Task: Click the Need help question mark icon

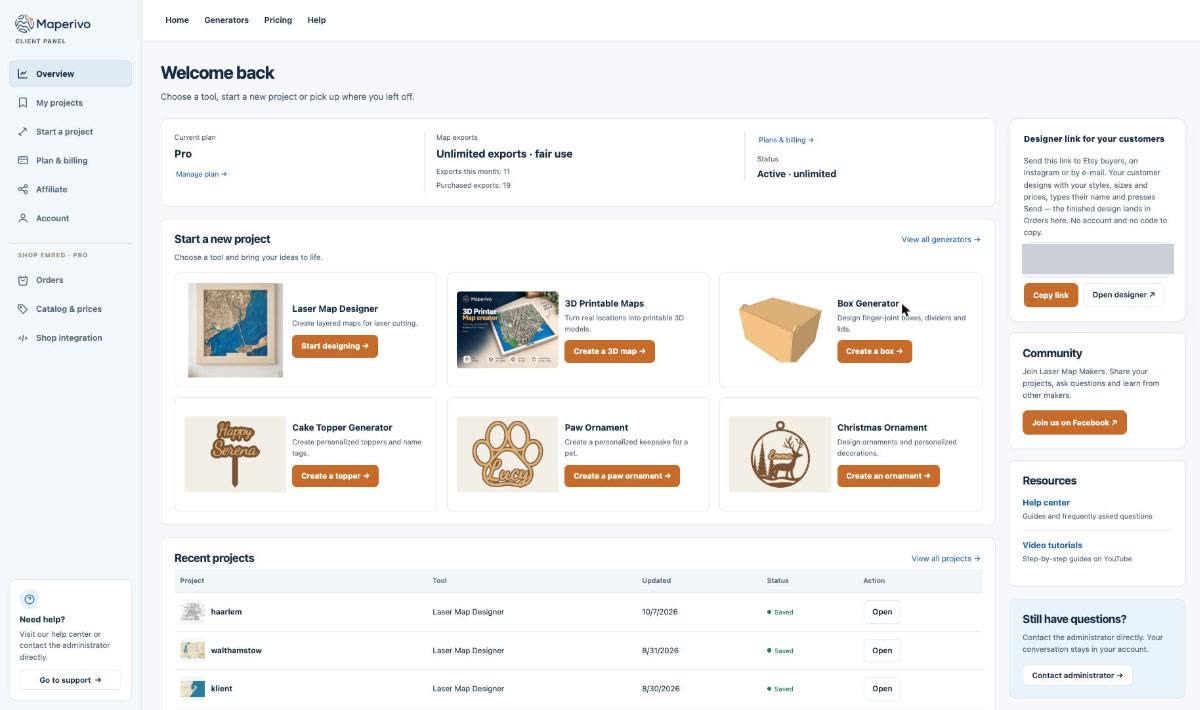Action: click(x=29, y=600)
